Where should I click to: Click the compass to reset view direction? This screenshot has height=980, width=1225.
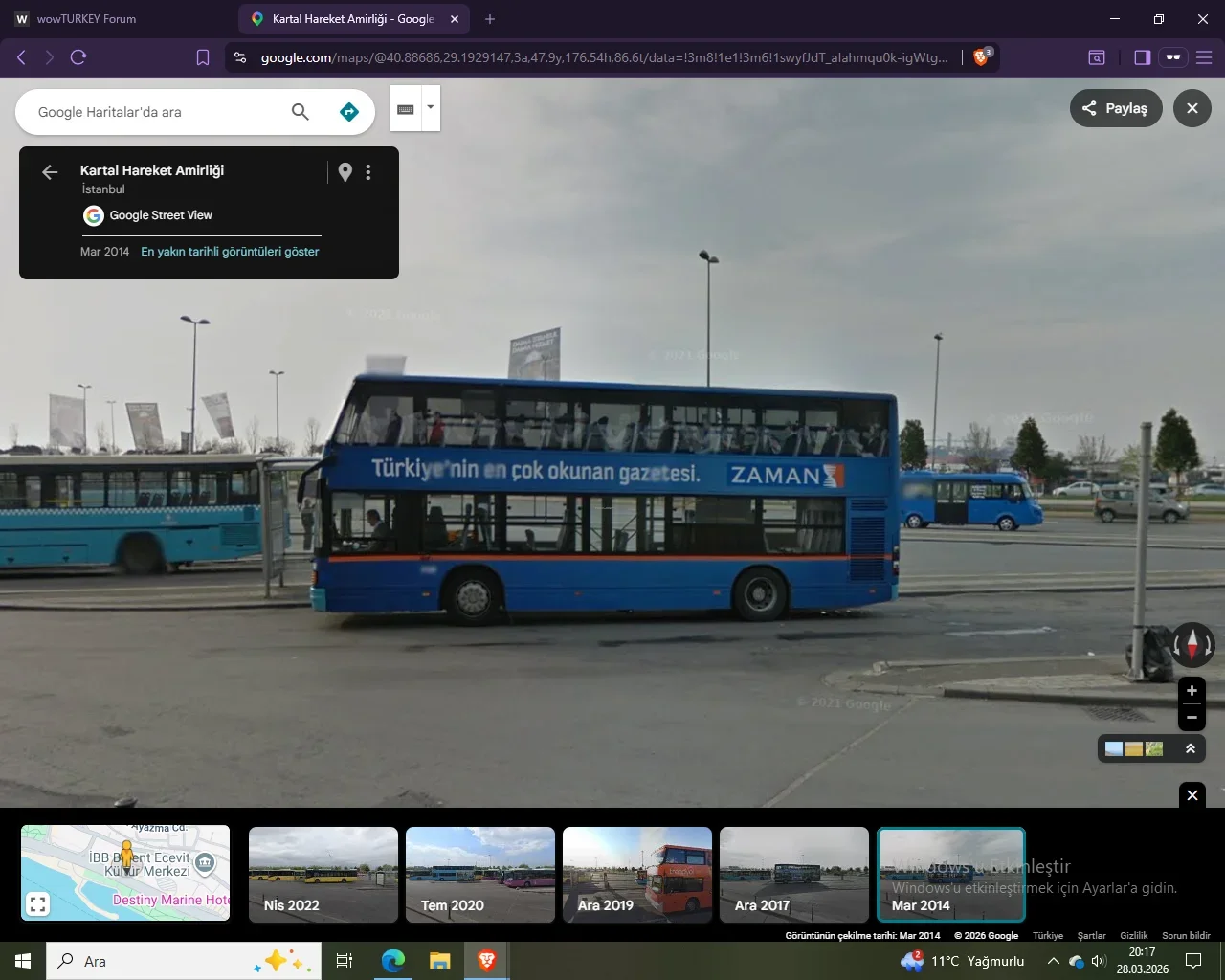(x=1192, y=643)
